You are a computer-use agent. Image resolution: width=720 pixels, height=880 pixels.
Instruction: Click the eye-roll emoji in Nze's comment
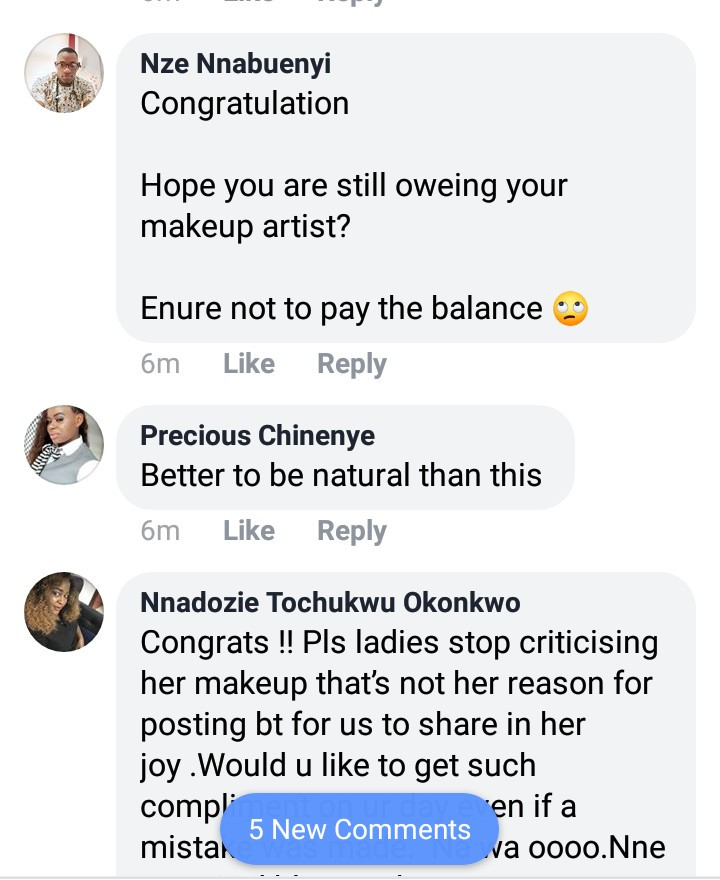coord(570,309)
